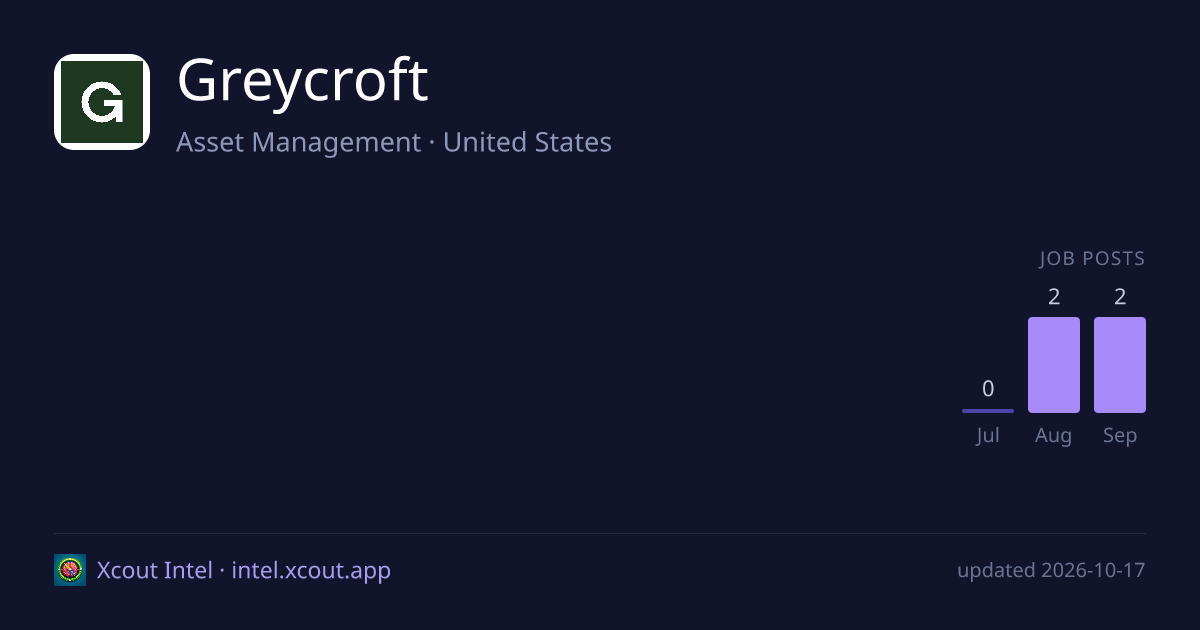Click the white border of the logo tile

pos(102,57)
